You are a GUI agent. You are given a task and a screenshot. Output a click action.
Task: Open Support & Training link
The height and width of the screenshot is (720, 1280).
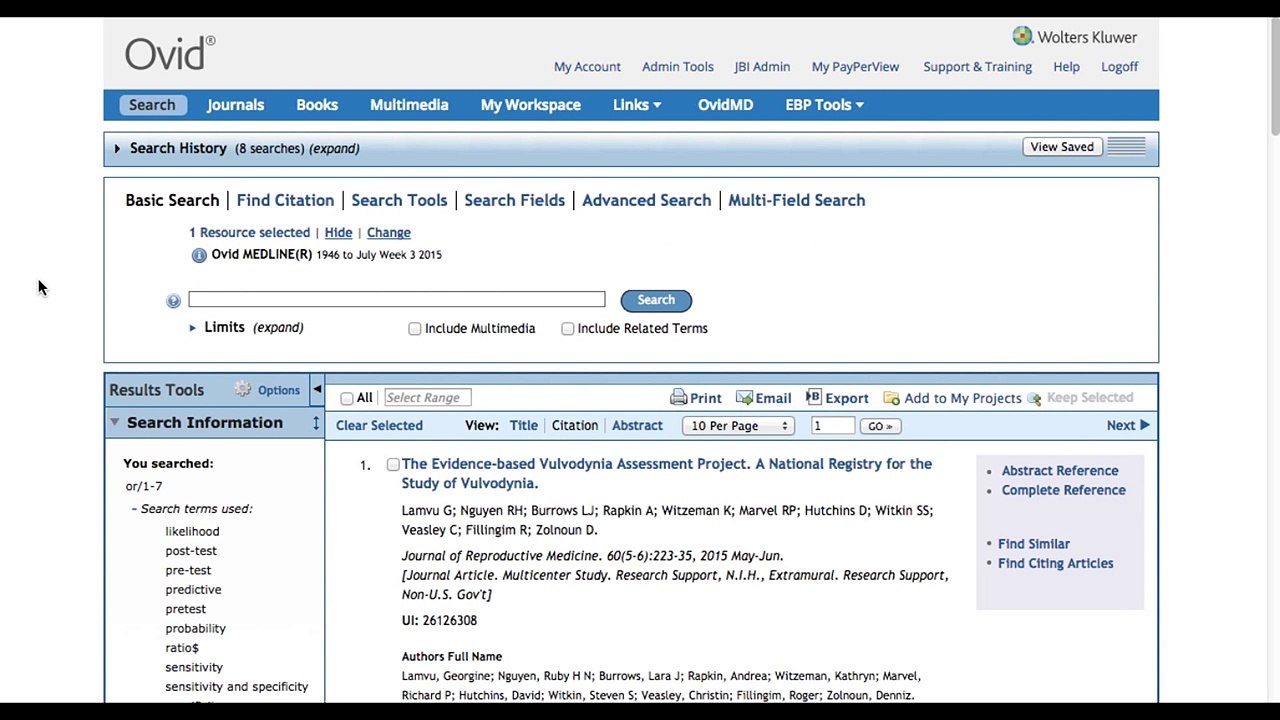pyautogui.click(x=977, y=67)
